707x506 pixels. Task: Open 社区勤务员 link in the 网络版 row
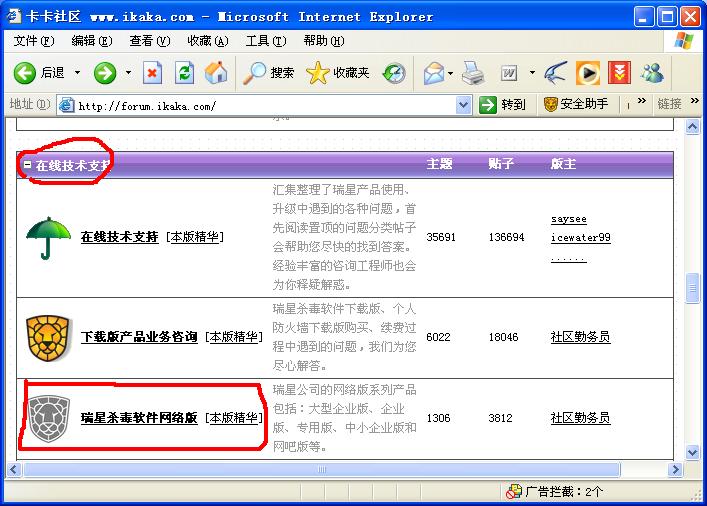(x=580, y=418)
